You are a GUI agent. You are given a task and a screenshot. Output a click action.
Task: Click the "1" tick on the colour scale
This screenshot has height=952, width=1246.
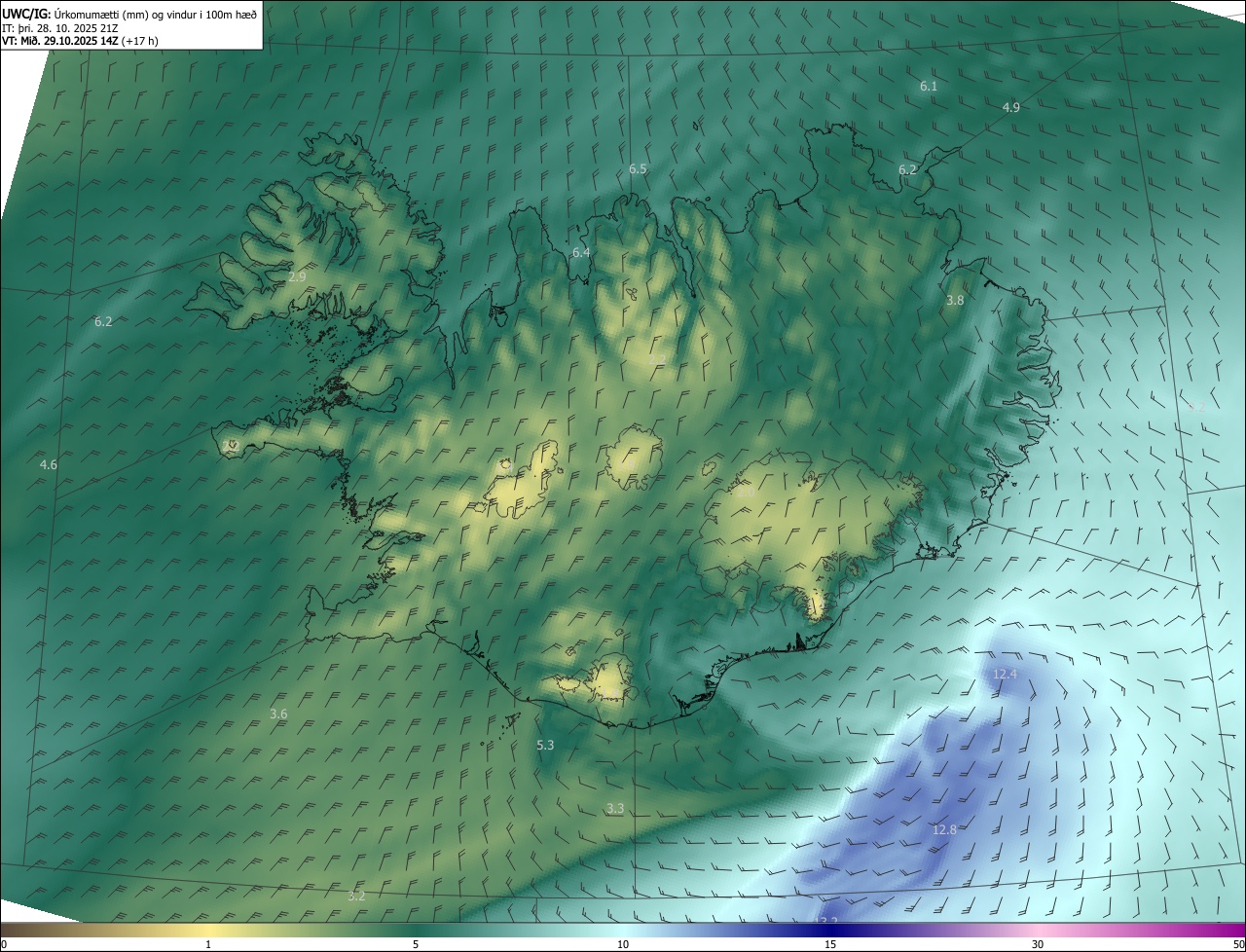click(x=208, y=945)
